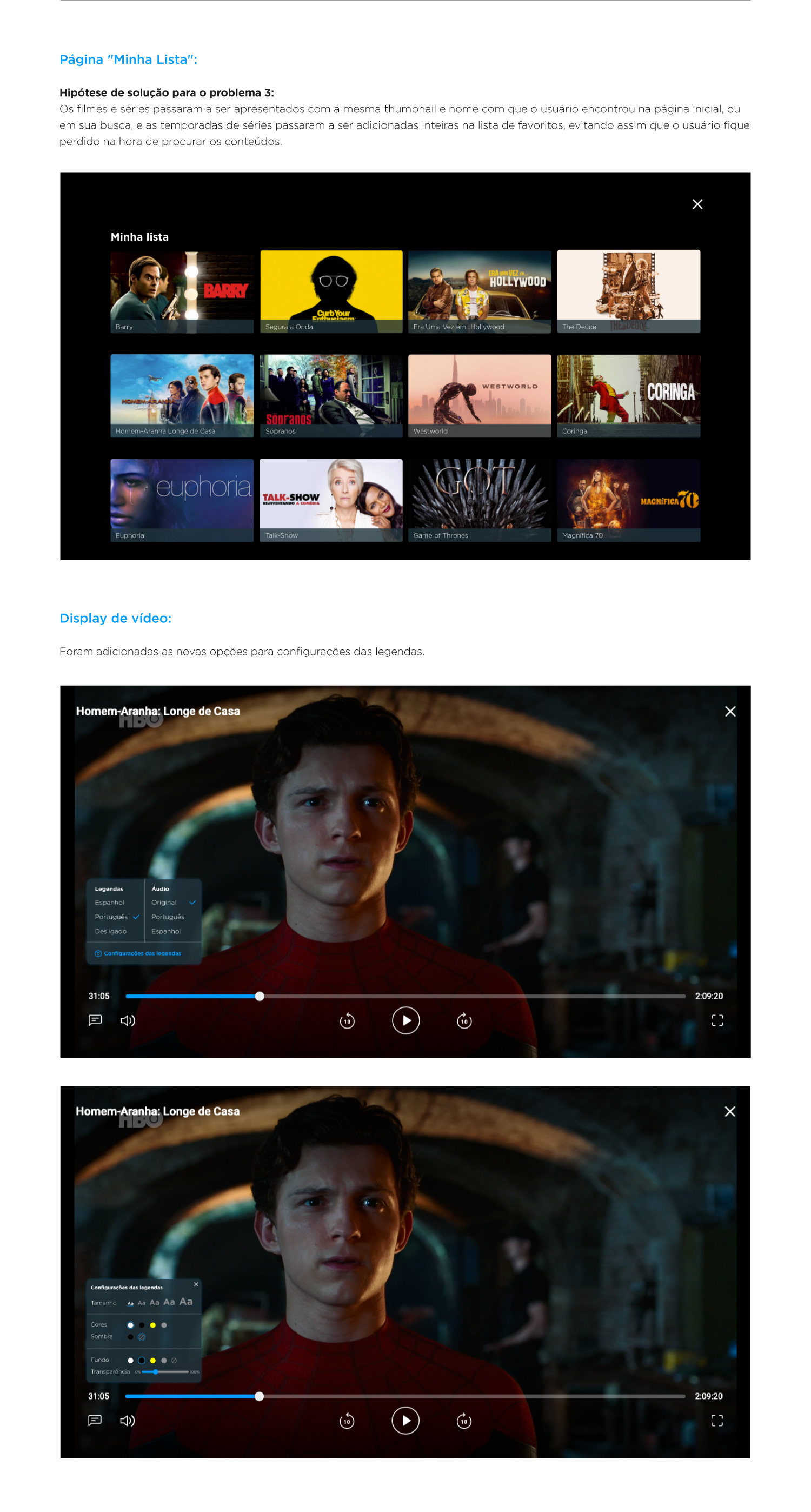Rewind 10 seconds in player with settings panel
811x1512 pixels.
pyautogui.click(x=347, y=1421)
